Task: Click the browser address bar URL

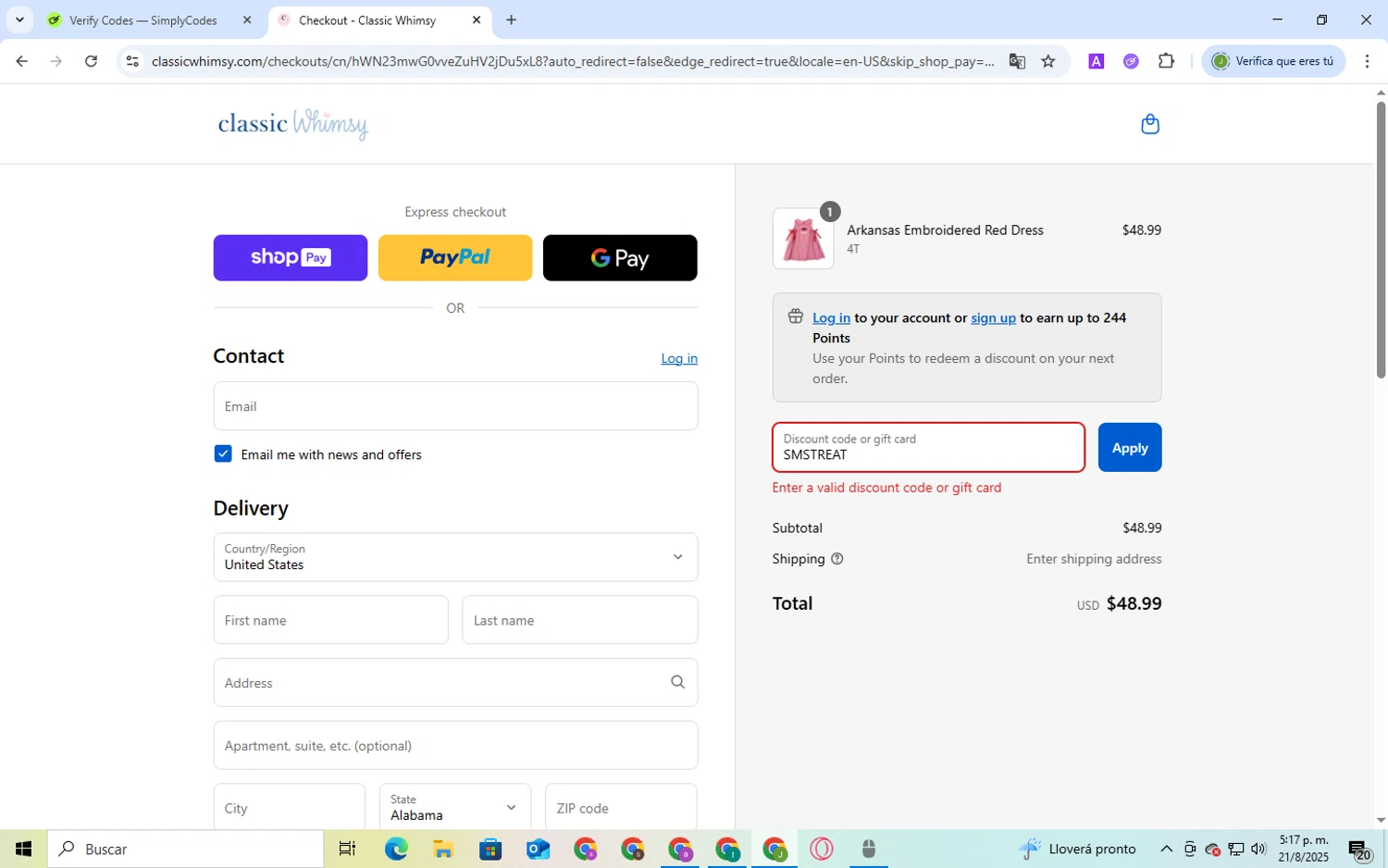Action: 573,61
